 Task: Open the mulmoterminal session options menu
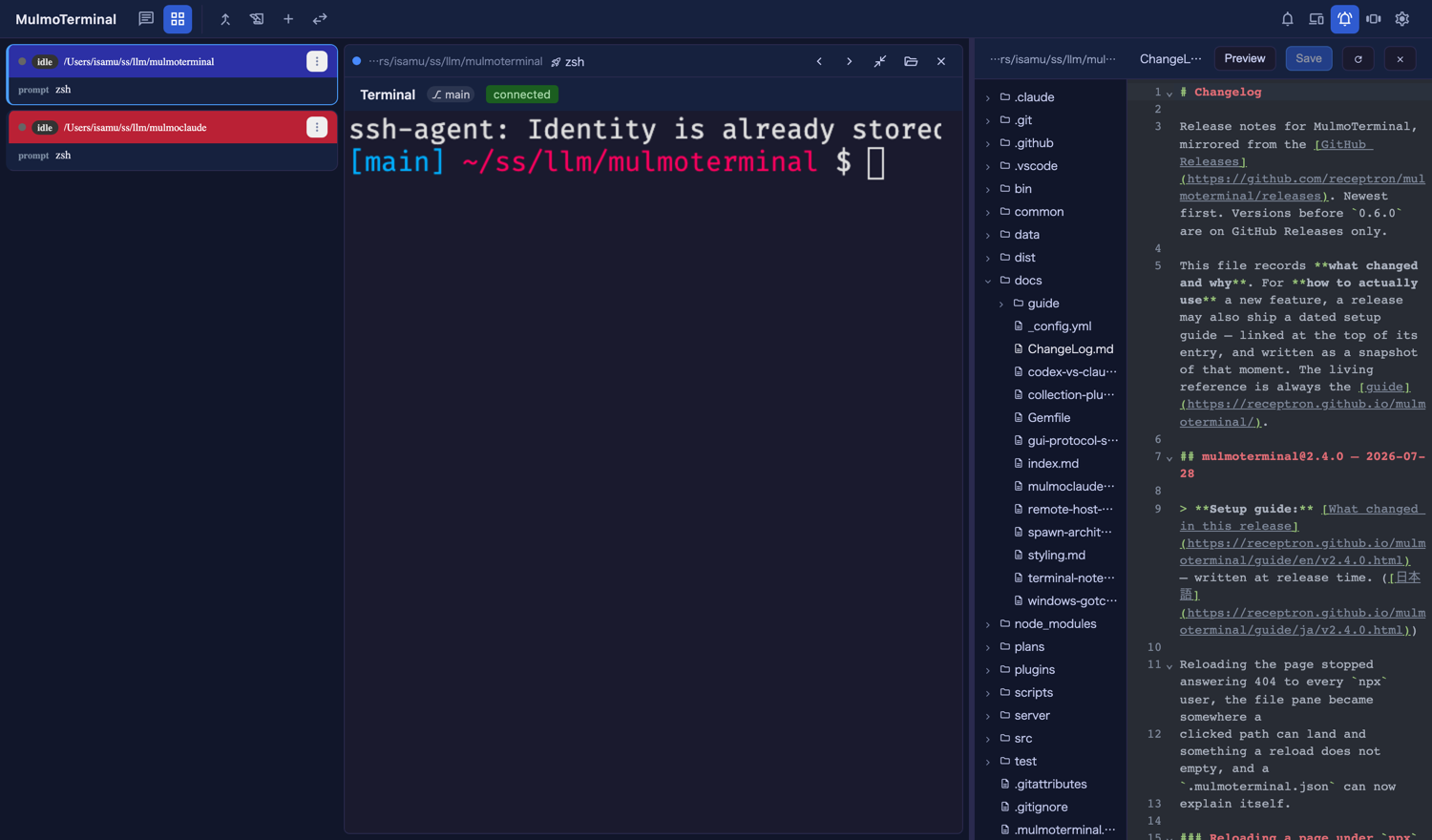pyautogui.click(x=317, y=61)
